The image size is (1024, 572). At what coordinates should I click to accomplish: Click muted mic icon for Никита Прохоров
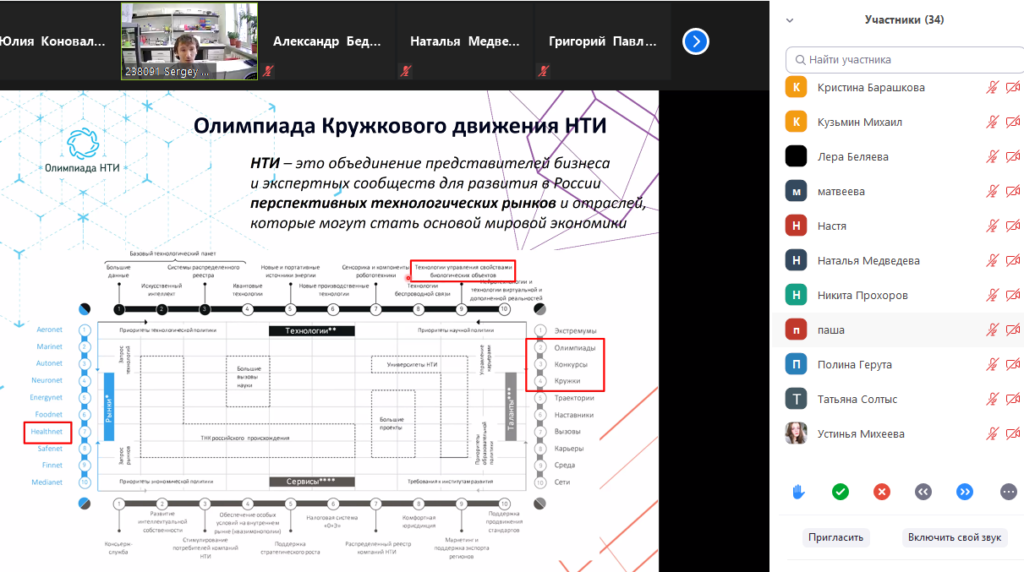pos(992,295)
